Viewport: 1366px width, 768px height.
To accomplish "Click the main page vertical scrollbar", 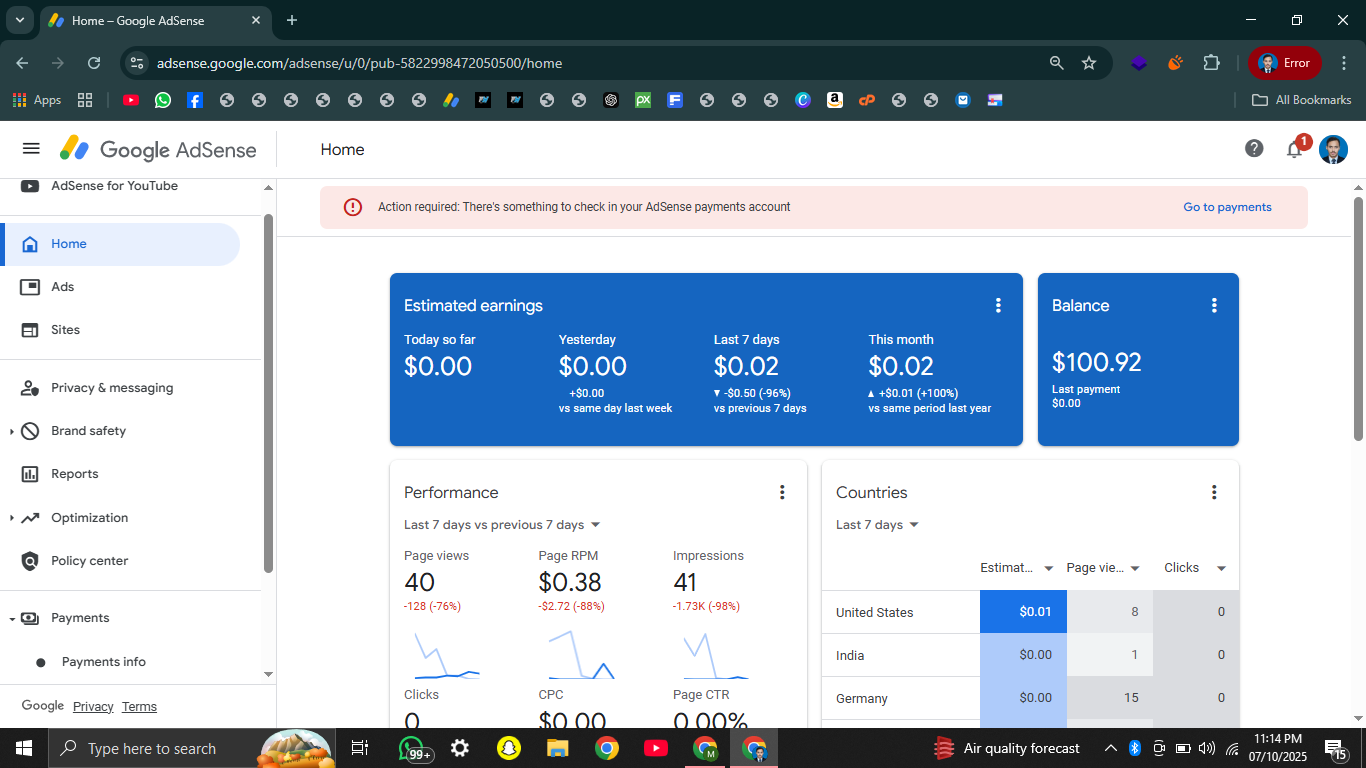I will pyautogui.click(x=1358, y=320).
